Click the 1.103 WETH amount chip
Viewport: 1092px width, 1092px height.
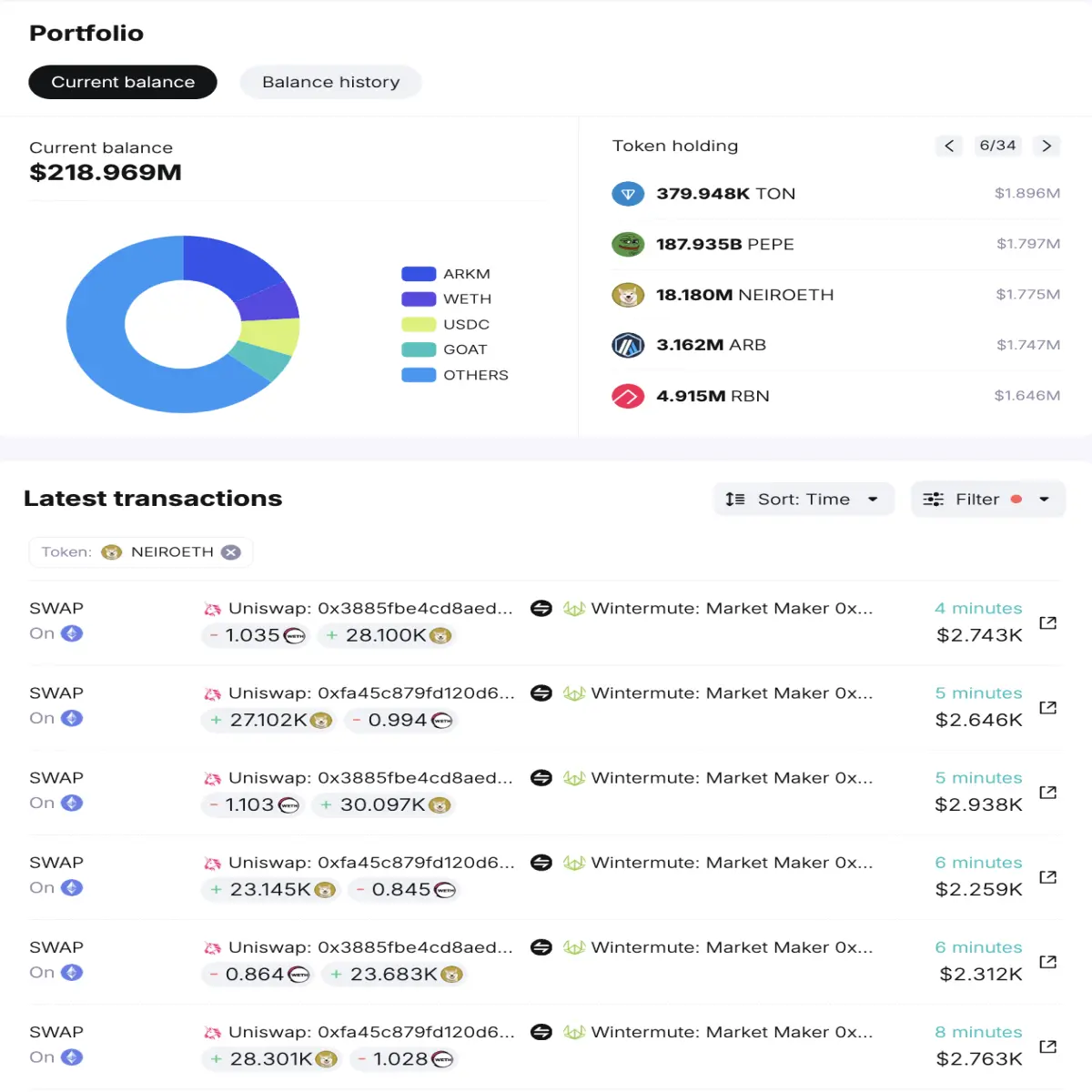[x=253, y=804]
